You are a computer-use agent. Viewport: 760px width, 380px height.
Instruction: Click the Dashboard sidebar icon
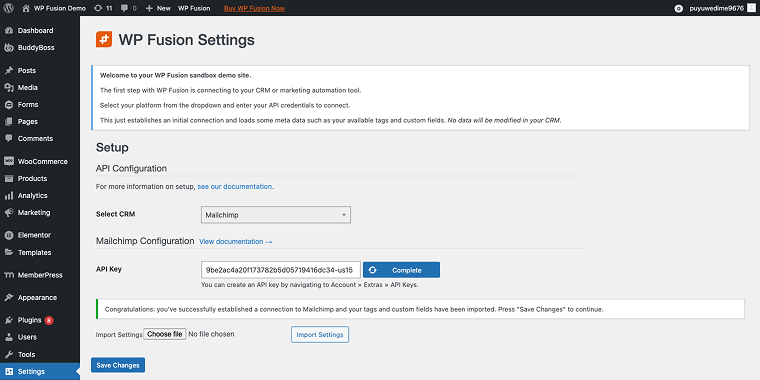9,31
